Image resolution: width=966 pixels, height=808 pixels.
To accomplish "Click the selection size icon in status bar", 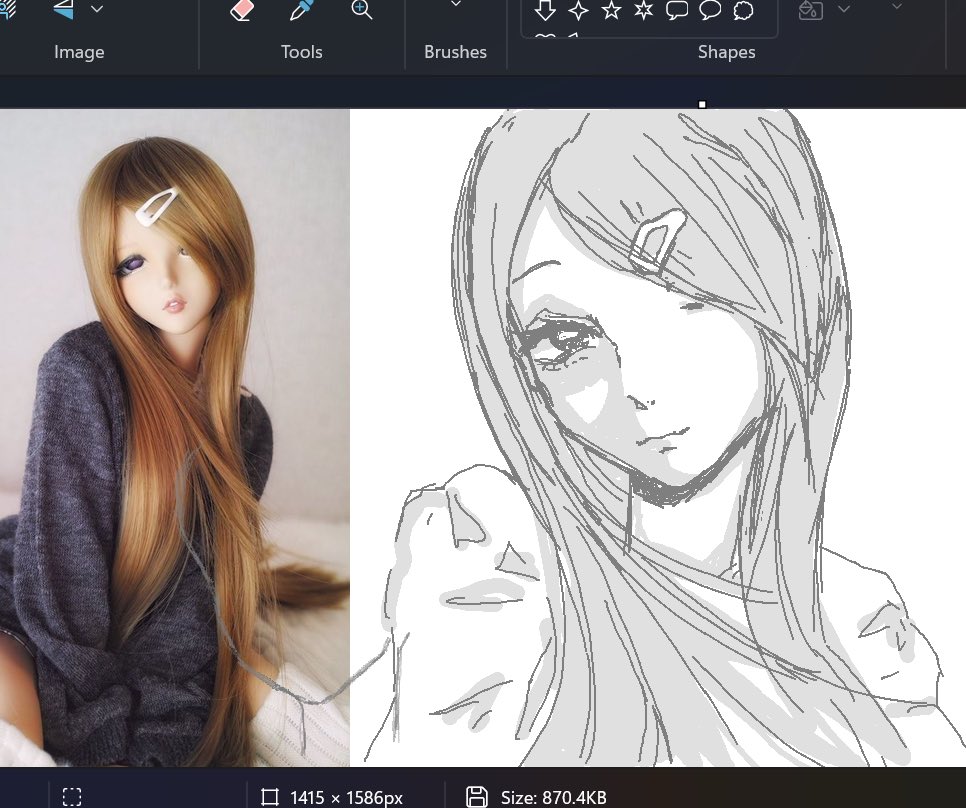I will (x=72, y=797).
